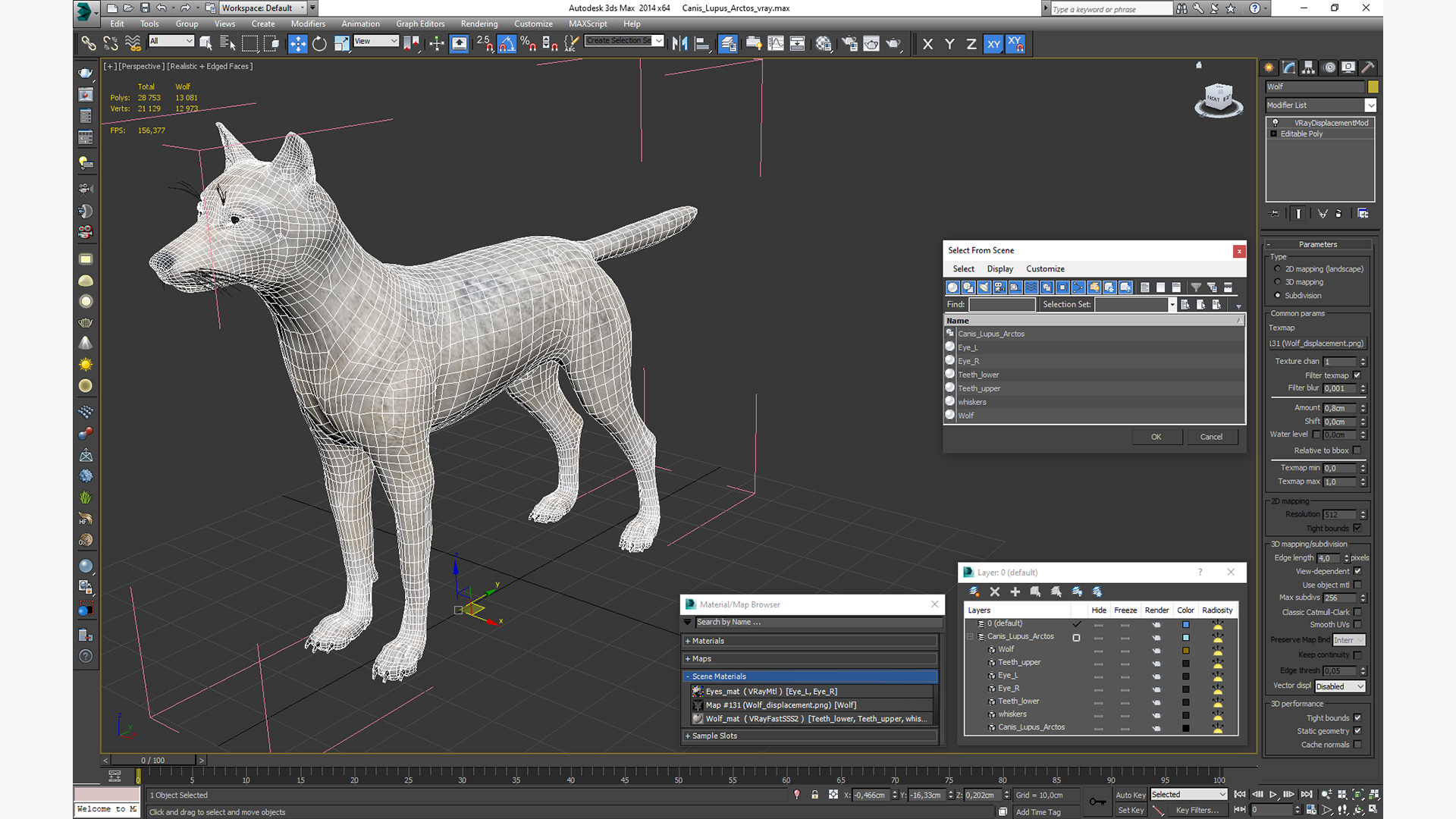Click the Find field in Select From Scene
This screenshot has width=1456, height=819.
pyautogui.click(x=1002, y=304)
